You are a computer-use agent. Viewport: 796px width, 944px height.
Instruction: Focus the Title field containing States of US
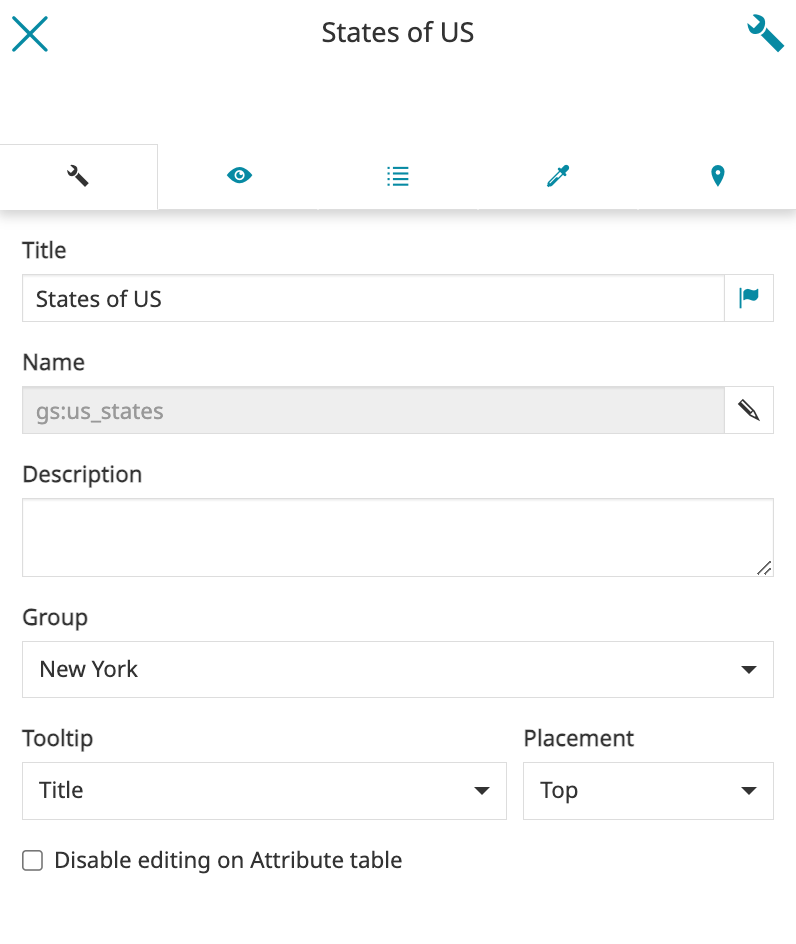[372, 298]
